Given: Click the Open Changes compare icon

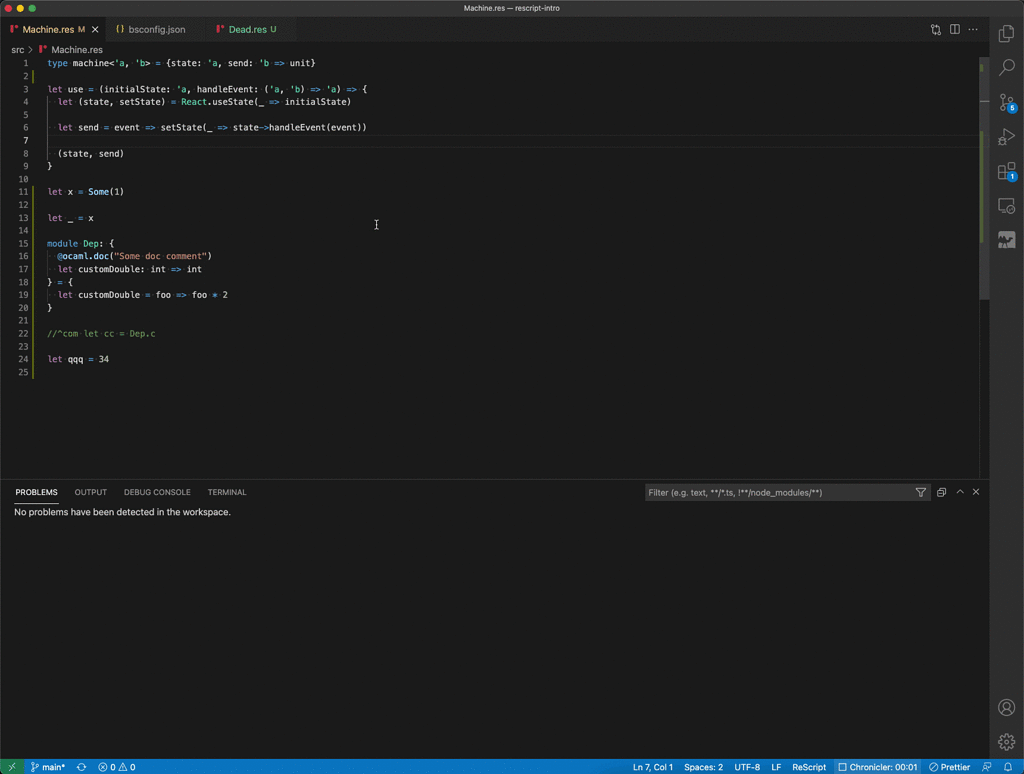Looking at the screenshot, I should (x=935, y=30).
